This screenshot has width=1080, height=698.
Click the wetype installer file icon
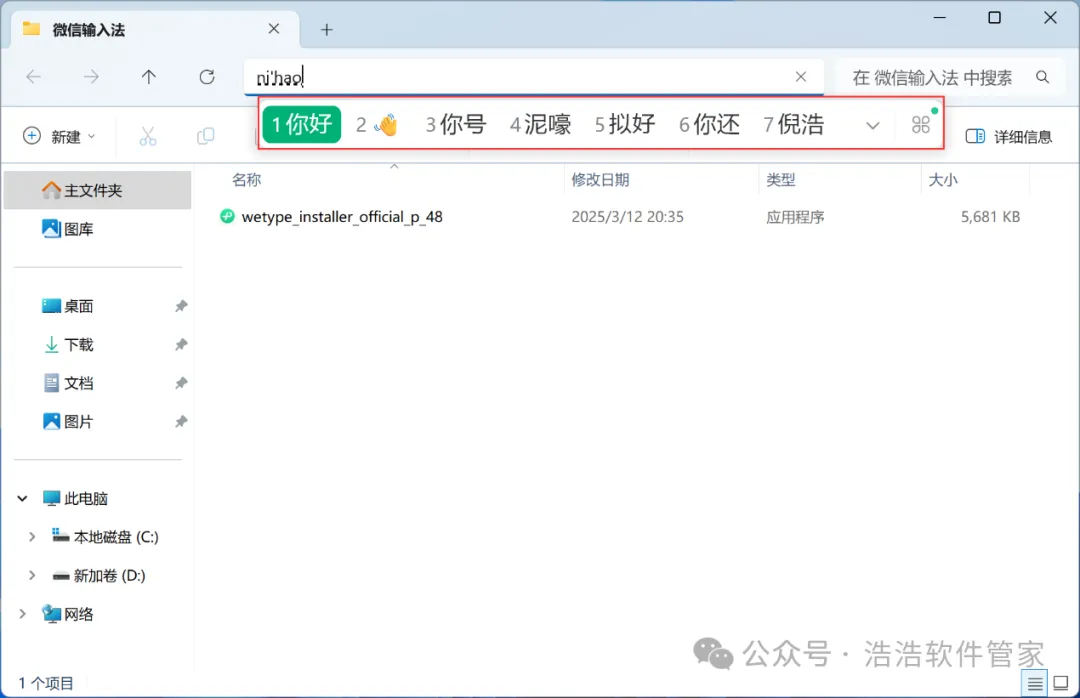pos(227,216)
